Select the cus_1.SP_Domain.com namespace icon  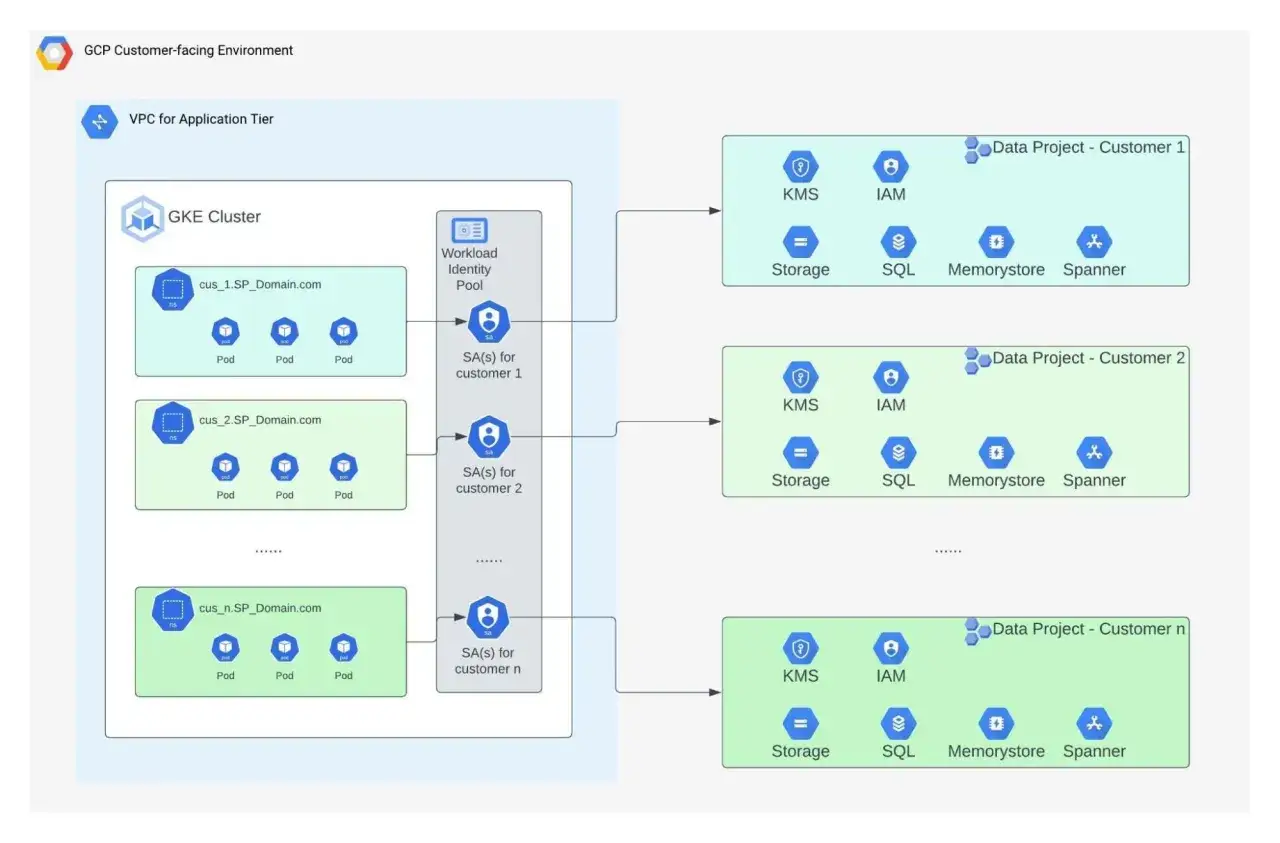point(172,291)
